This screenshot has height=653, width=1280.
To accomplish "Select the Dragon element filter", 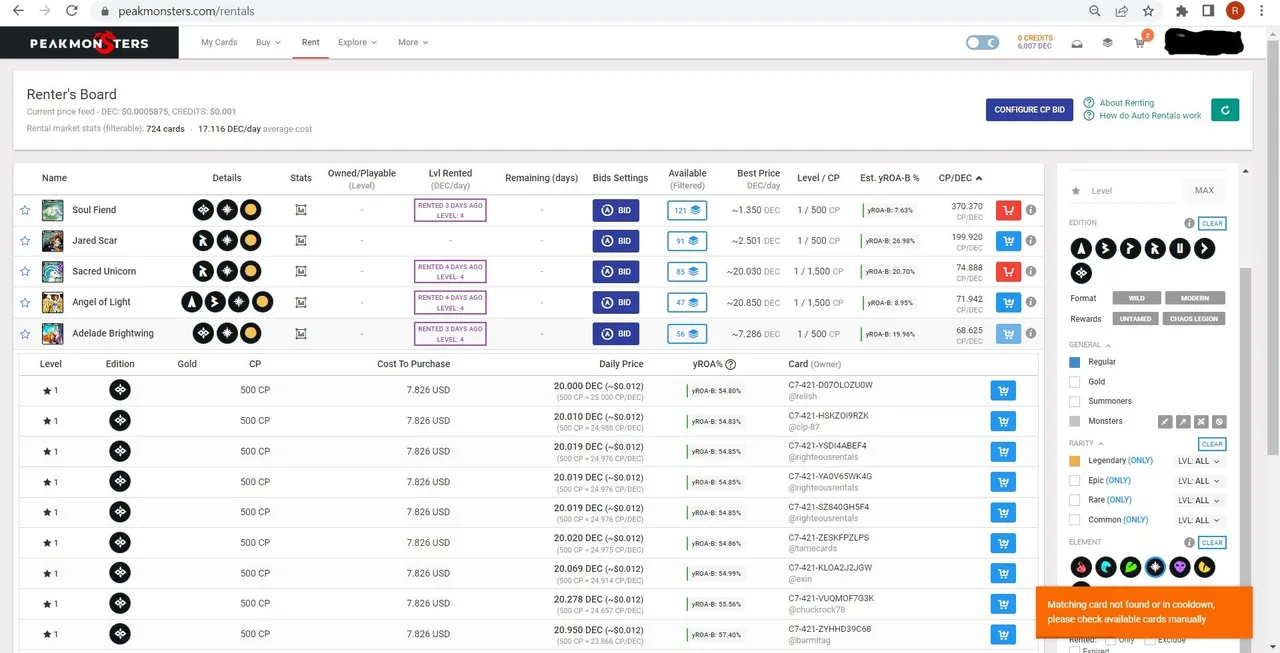I will pos(1205,568).
